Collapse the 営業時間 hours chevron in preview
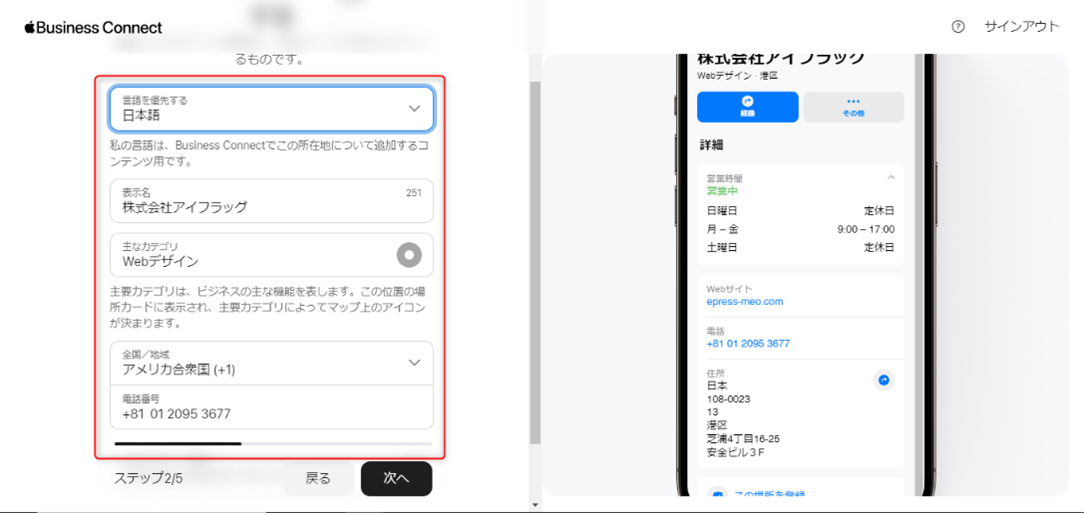This screenshot has height=513, width=1084. 891,178
